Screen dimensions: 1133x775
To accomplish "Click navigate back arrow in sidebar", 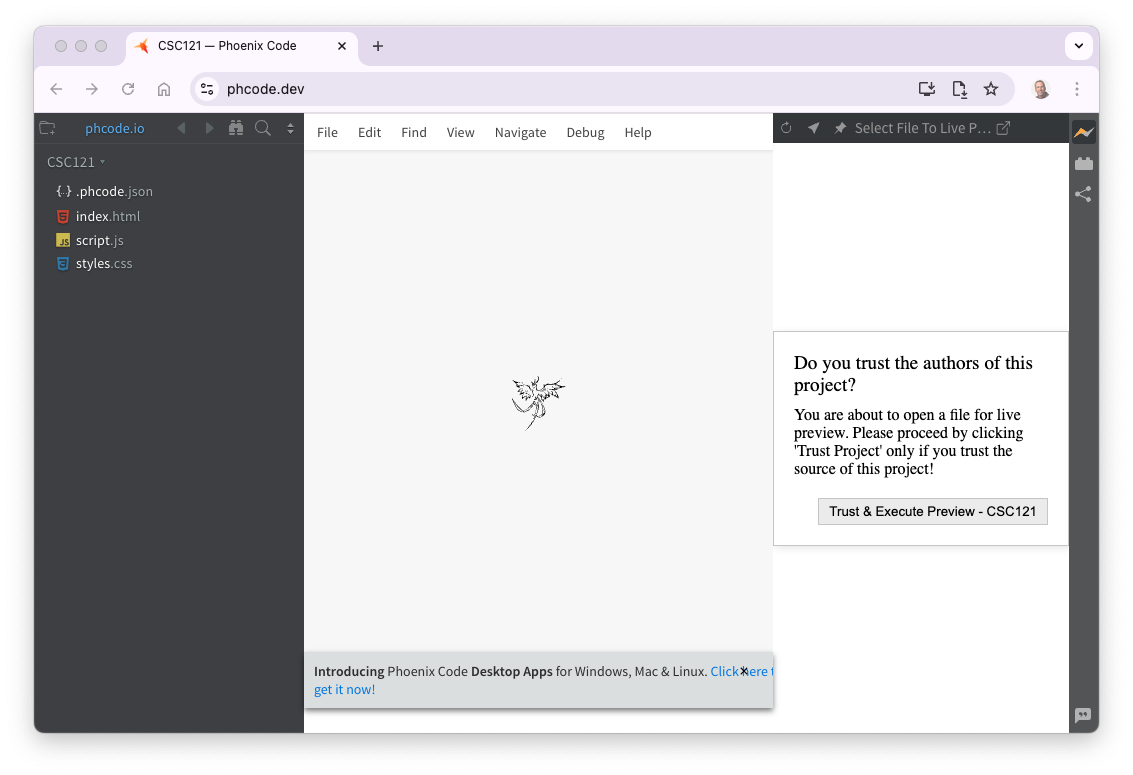I will 181,128.
